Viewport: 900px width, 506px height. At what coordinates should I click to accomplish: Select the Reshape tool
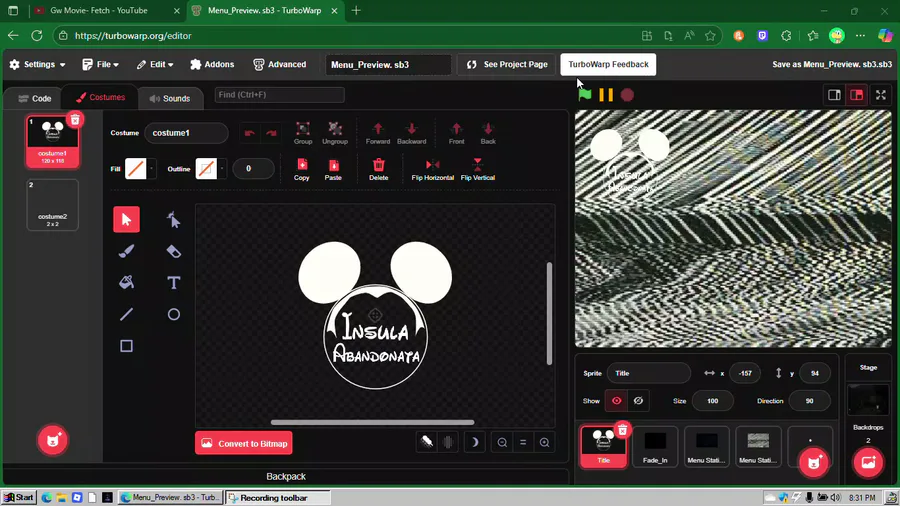173,219
